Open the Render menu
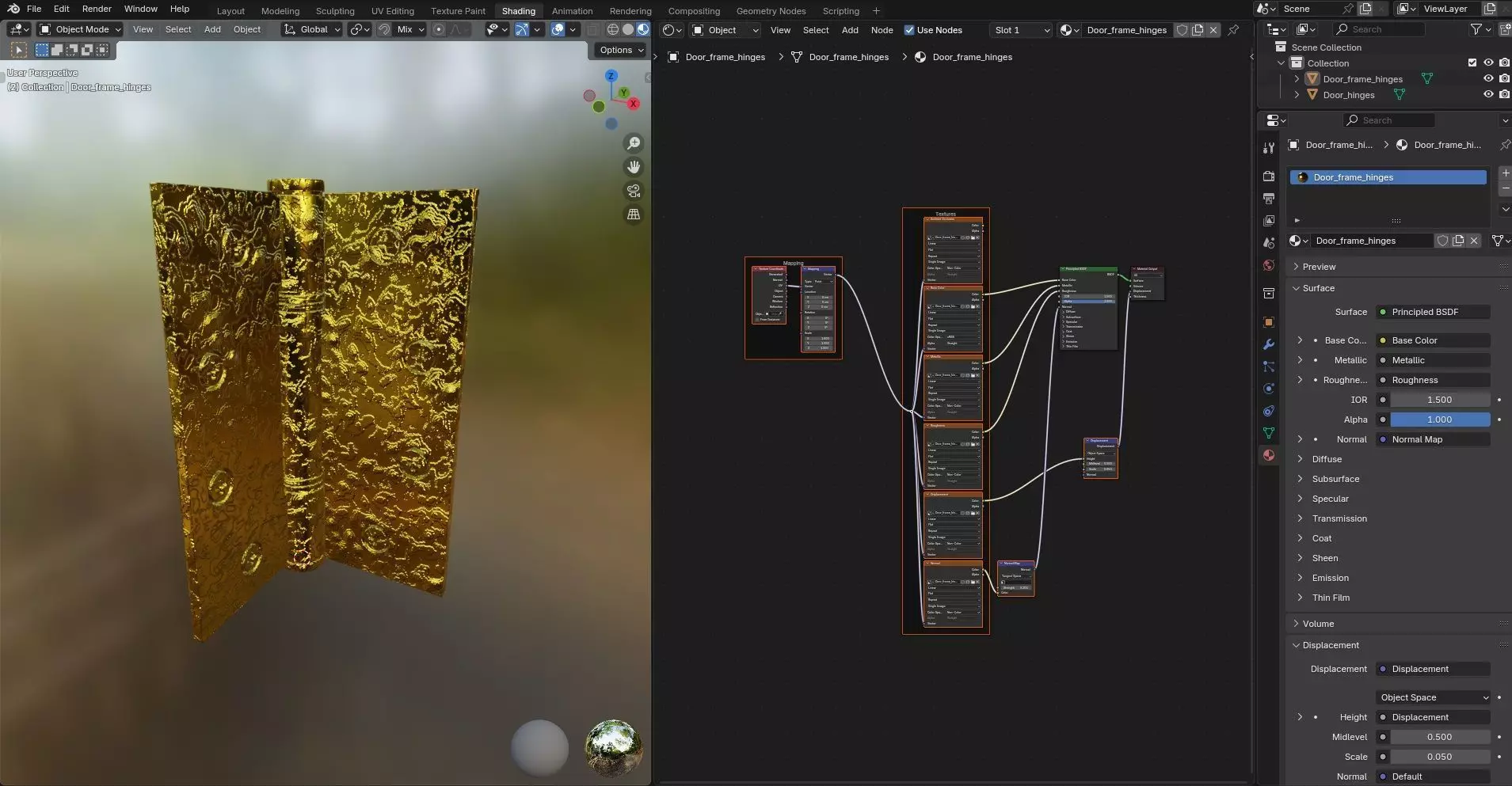Viewport: 1512px width, 786px height. [x=97, y=9]
